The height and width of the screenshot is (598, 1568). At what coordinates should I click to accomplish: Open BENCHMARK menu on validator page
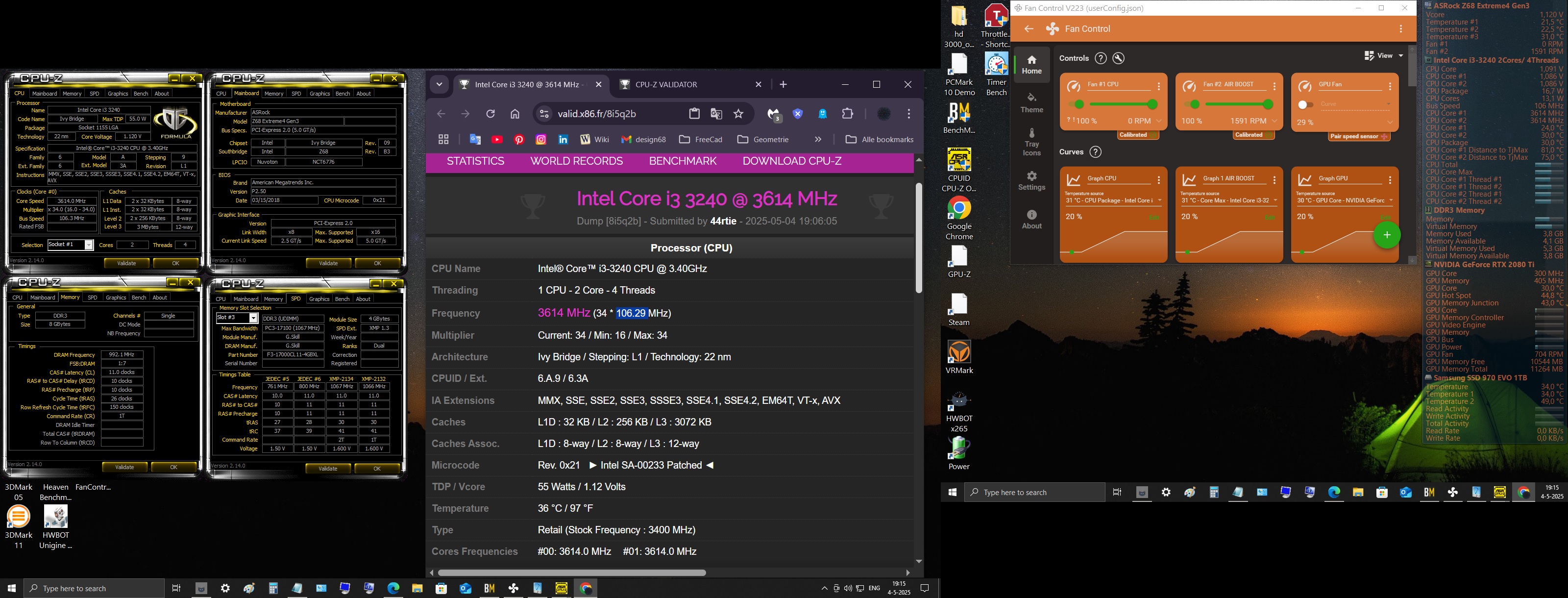pos(683,161)
